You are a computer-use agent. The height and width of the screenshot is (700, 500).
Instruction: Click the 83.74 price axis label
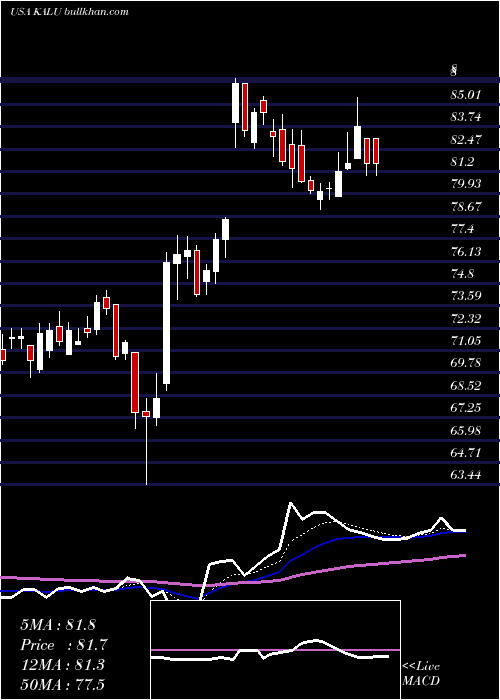(x=466, y=117)
